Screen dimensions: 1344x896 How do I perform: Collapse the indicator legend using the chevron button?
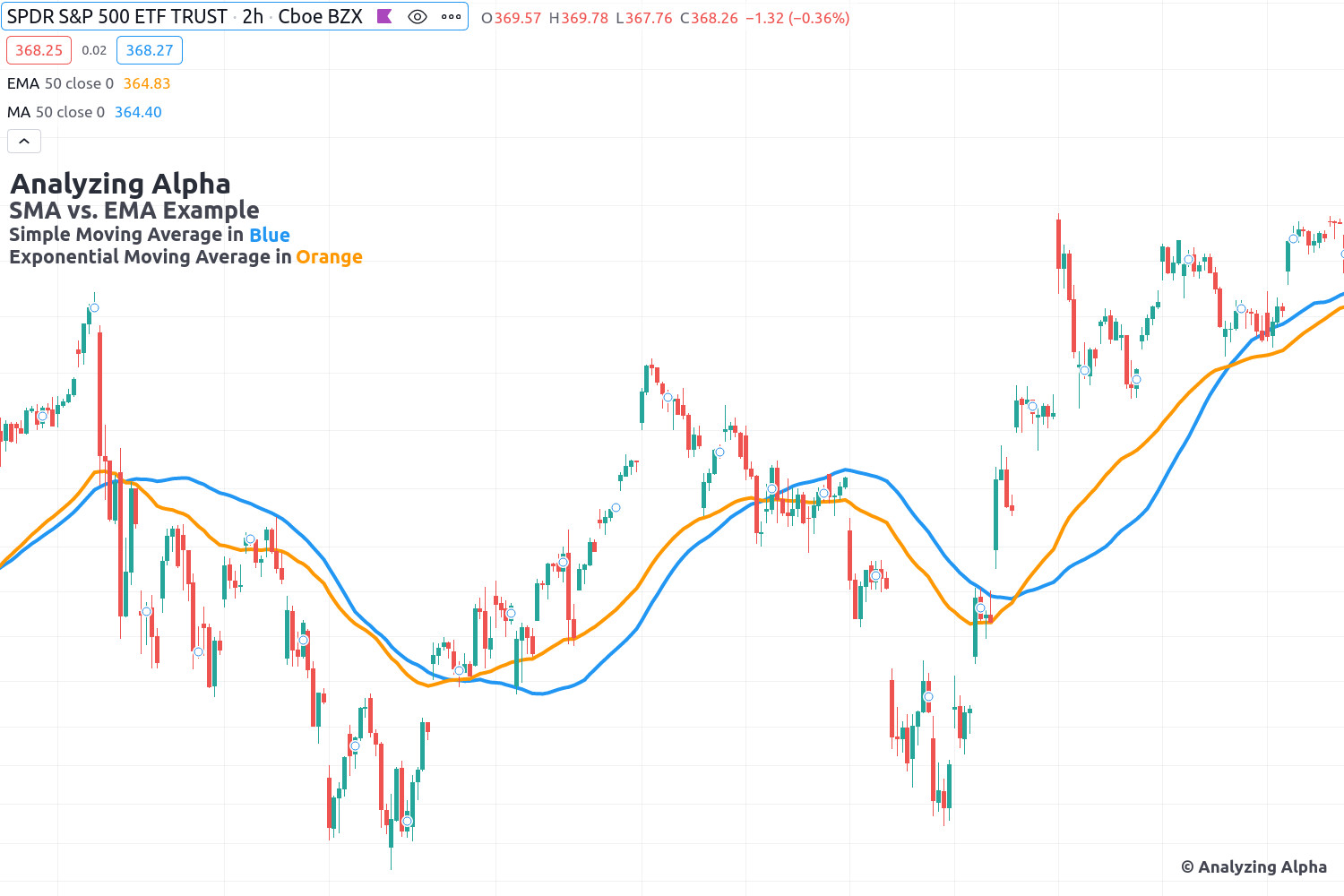[x=23, y=141]
